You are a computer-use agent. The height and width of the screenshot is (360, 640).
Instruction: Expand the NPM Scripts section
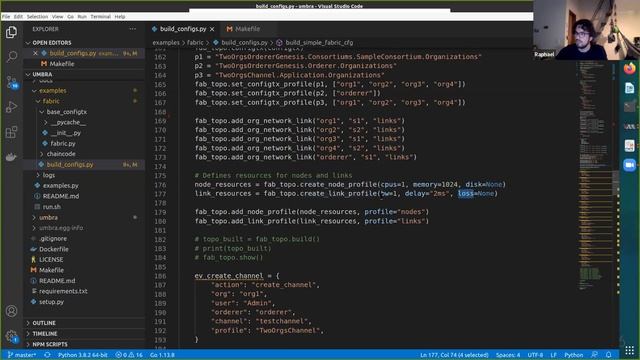pyautogui.click(x=50, y=344)
